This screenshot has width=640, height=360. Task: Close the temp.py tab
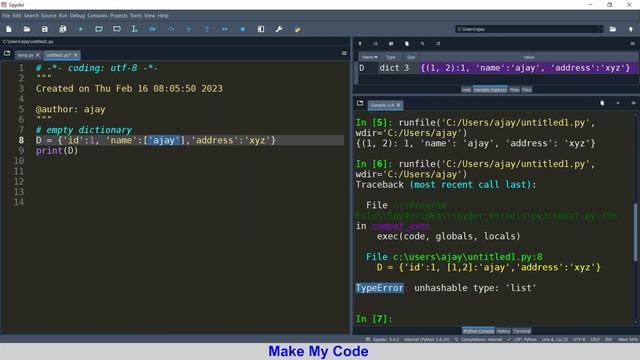(38, 55)
